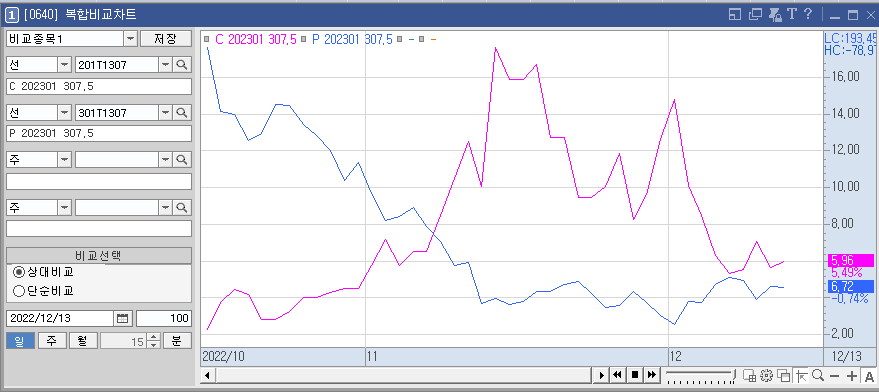Click the magenta 5,96 price label
This screenshot has width=879, height=392.
[x=850, y=260]
